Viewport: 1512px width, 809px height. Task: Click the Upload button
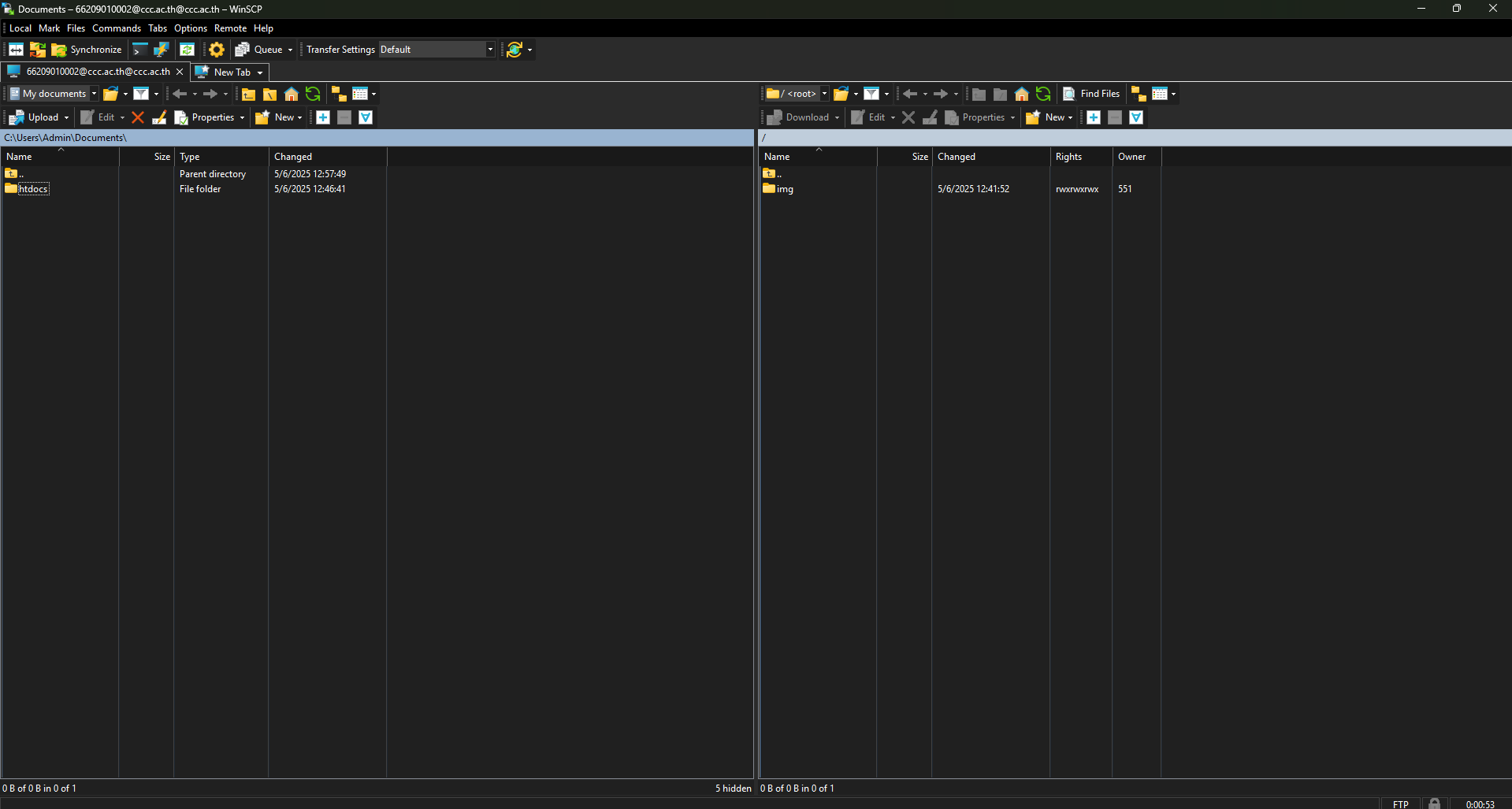tap(35, 117)
